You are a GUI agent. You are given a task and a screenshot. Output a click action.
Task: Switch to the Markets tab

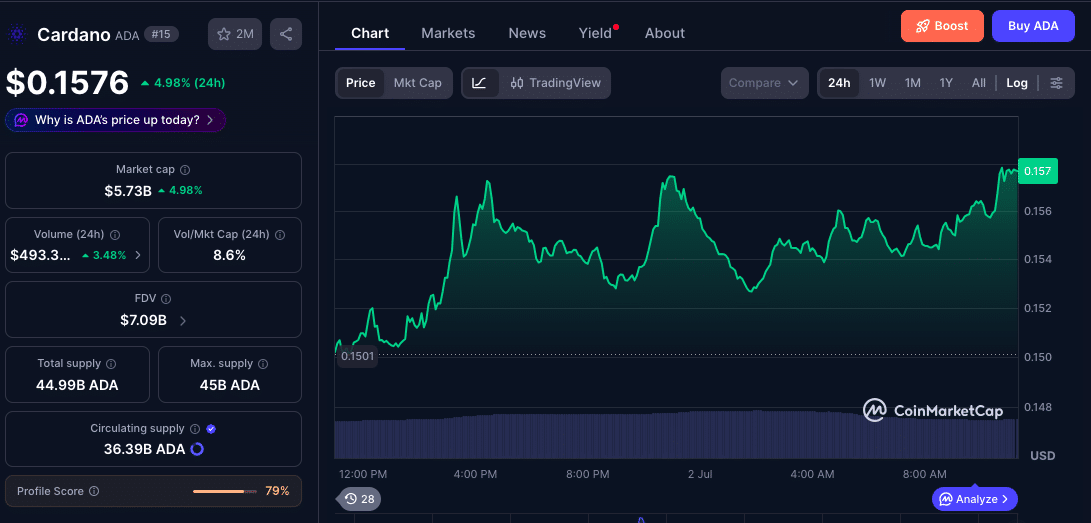point(448,33)
